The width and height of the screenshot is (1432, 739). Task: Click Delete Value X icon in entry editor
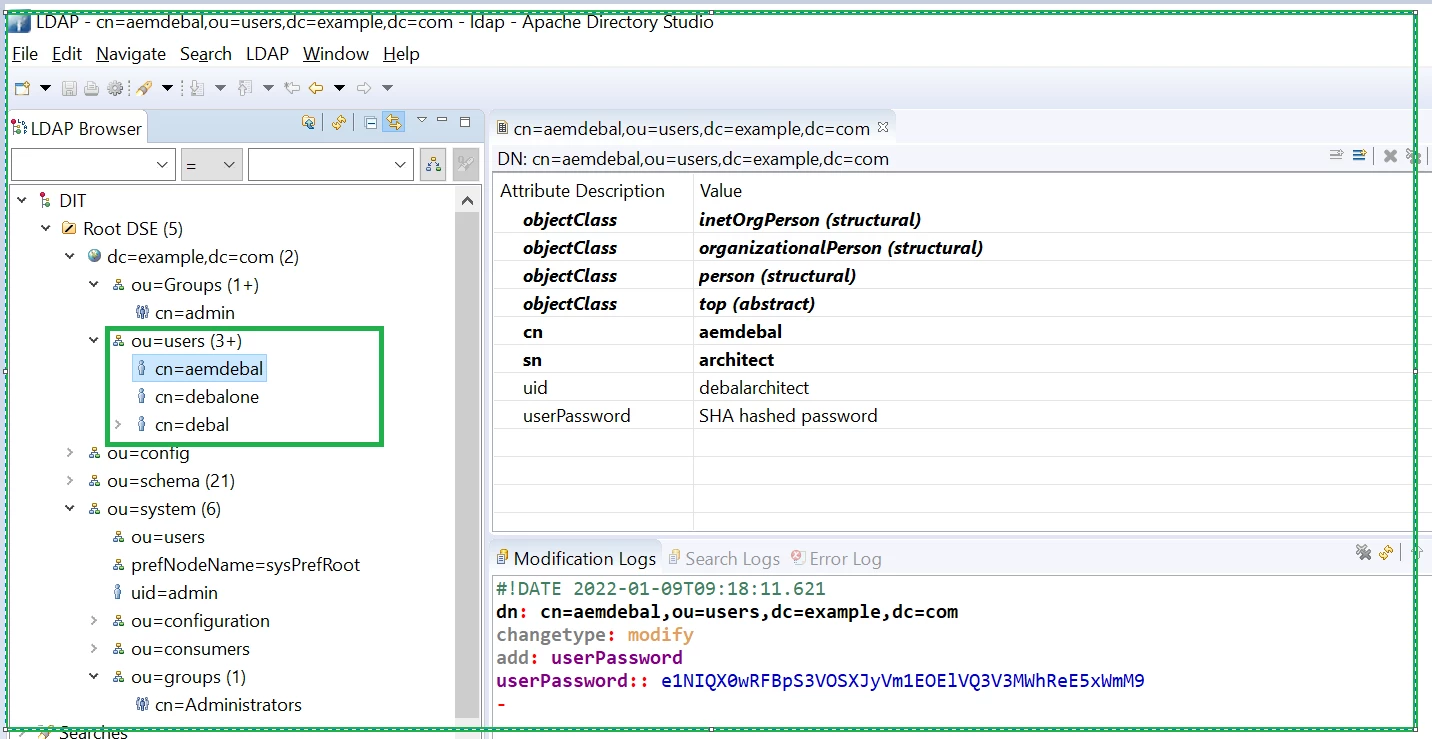click(1390, 156)
